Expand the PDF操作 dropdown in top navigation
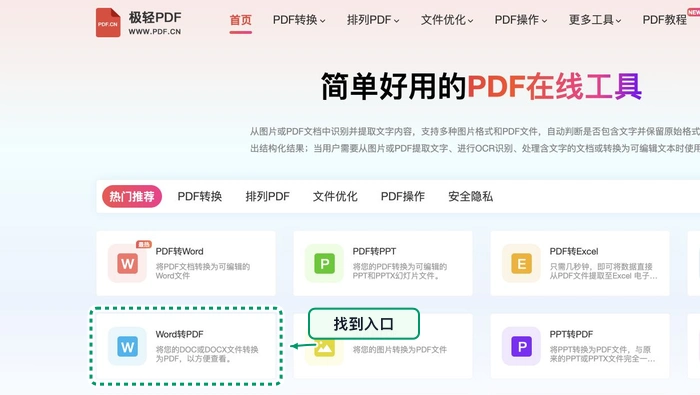The height and width of the screenshot is (395, 700). (521, 20)
